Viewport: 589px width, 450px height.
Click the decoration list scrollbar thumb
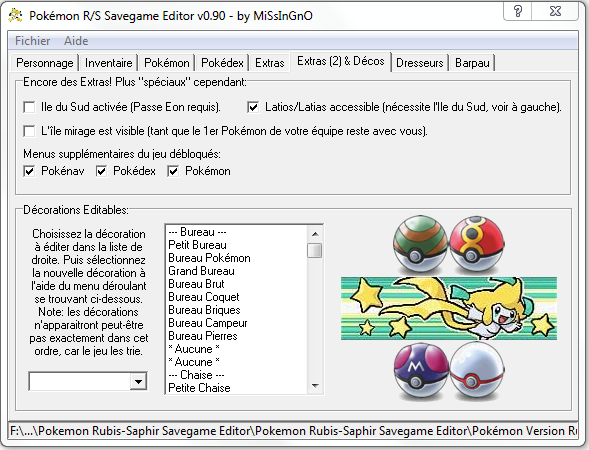click(x=315, y=251)
